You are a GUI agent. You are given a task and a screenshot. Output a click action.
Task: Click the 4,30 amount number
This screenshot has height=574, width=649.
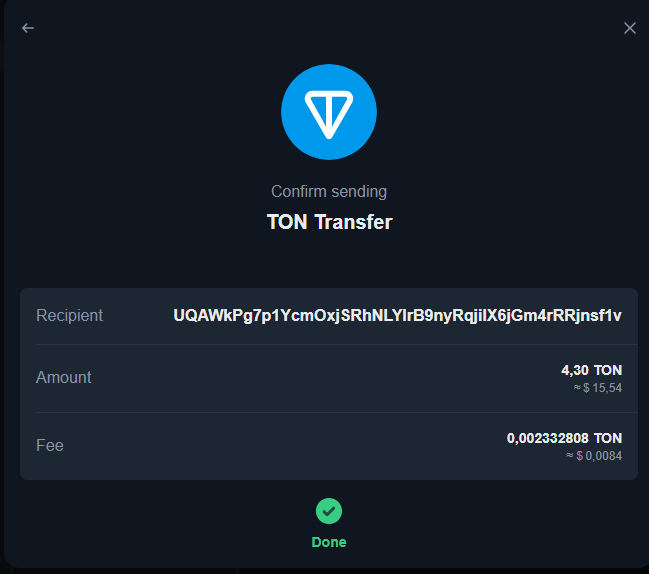click(574, 370)
